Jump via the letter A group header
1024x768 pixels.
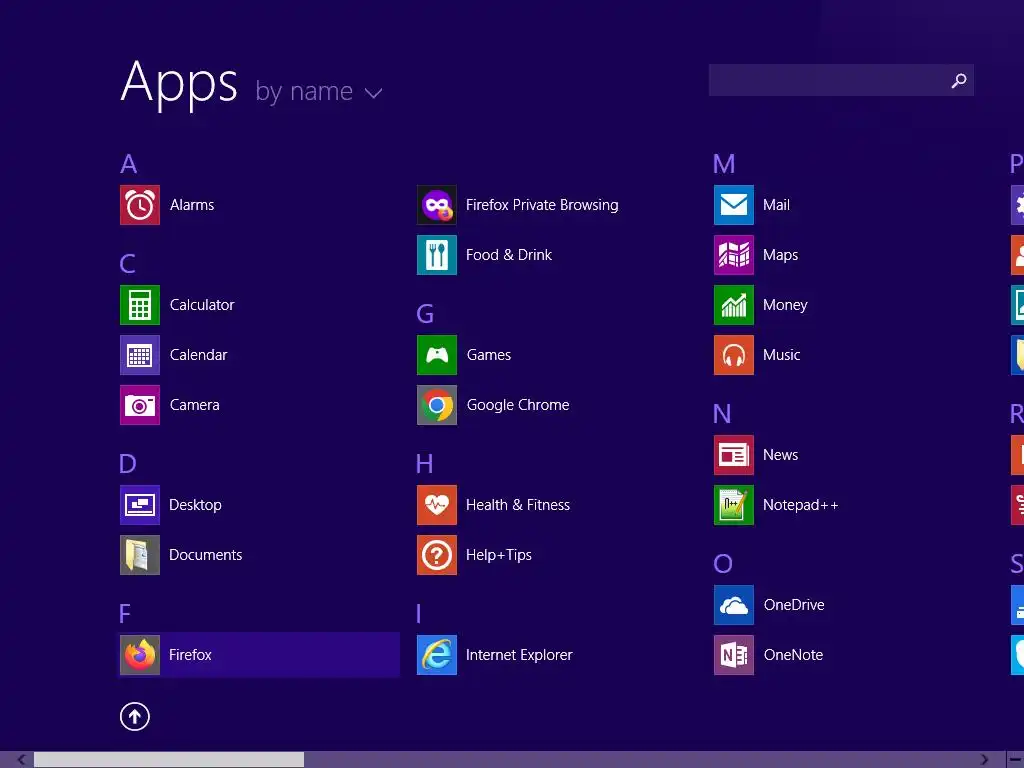[129, 164]
